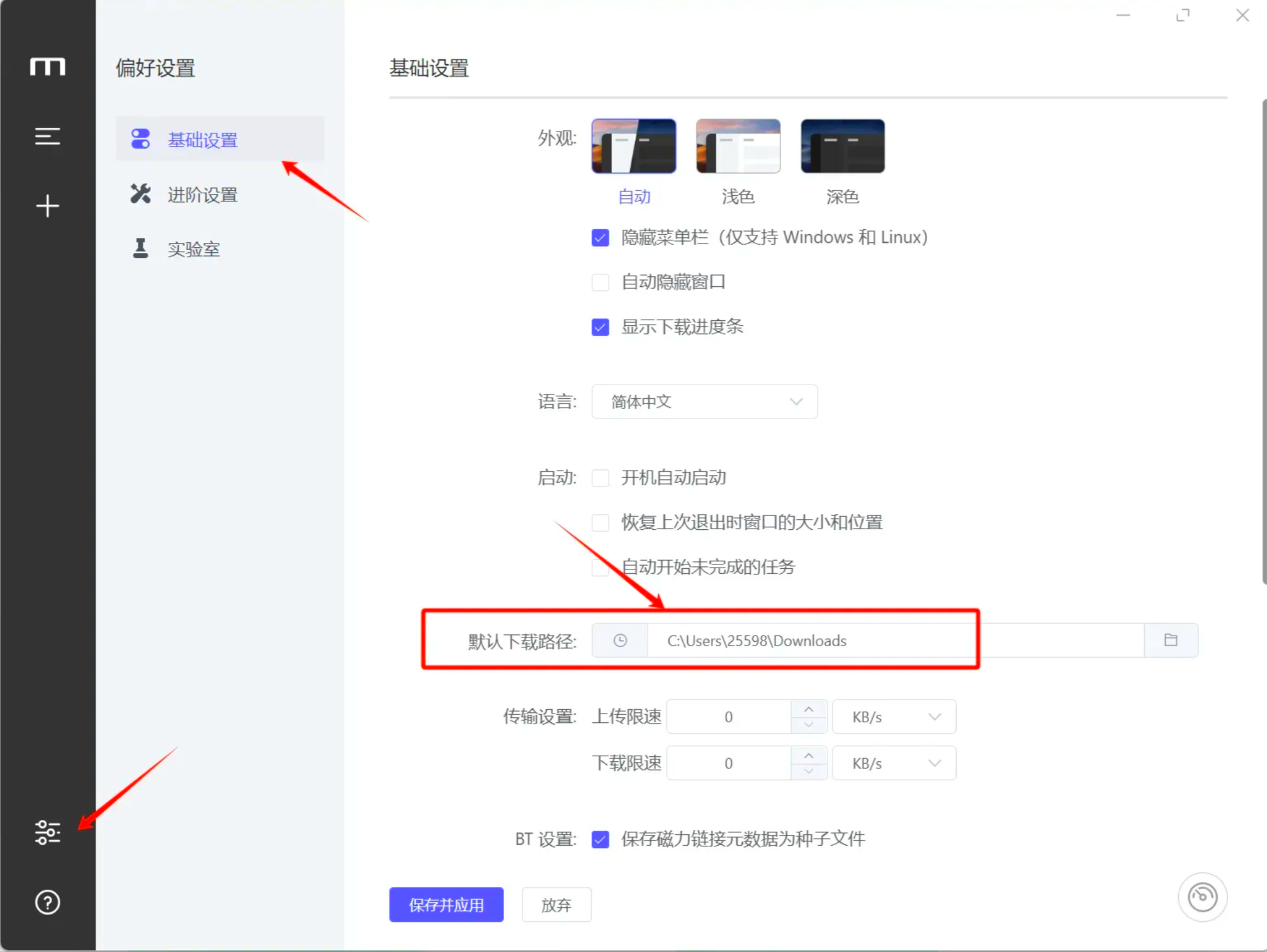Click the Motrix logo icon
Screen dimensions: 1267x952
click(47, 67)
